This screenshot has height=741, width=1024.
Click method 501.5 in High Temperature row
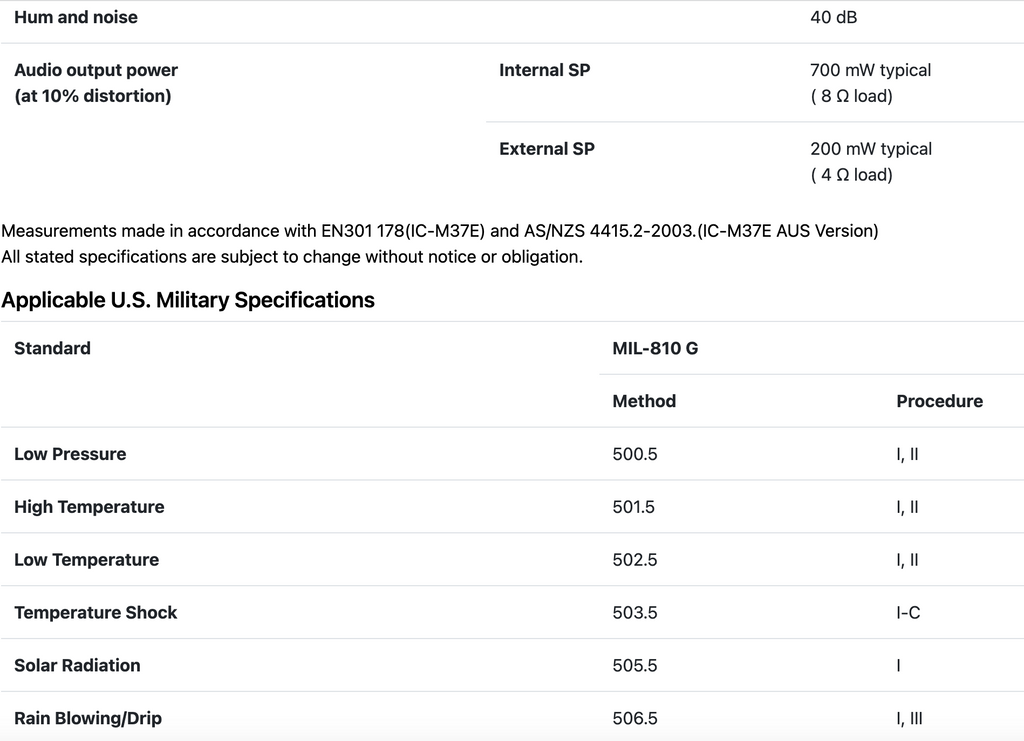[x=634, y=507]
